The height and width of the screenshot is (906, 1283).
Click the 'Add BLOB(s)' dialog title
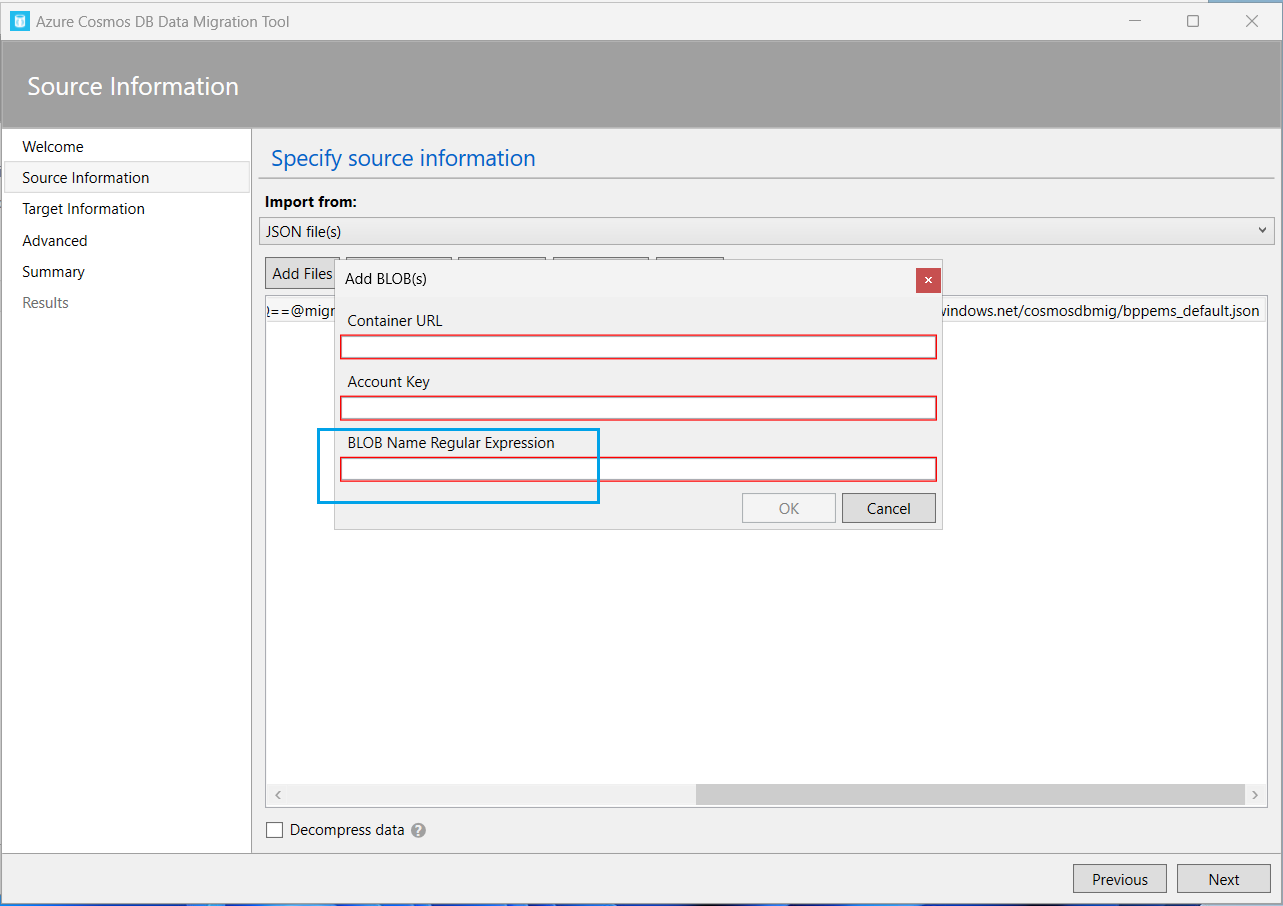click(386, 280)
